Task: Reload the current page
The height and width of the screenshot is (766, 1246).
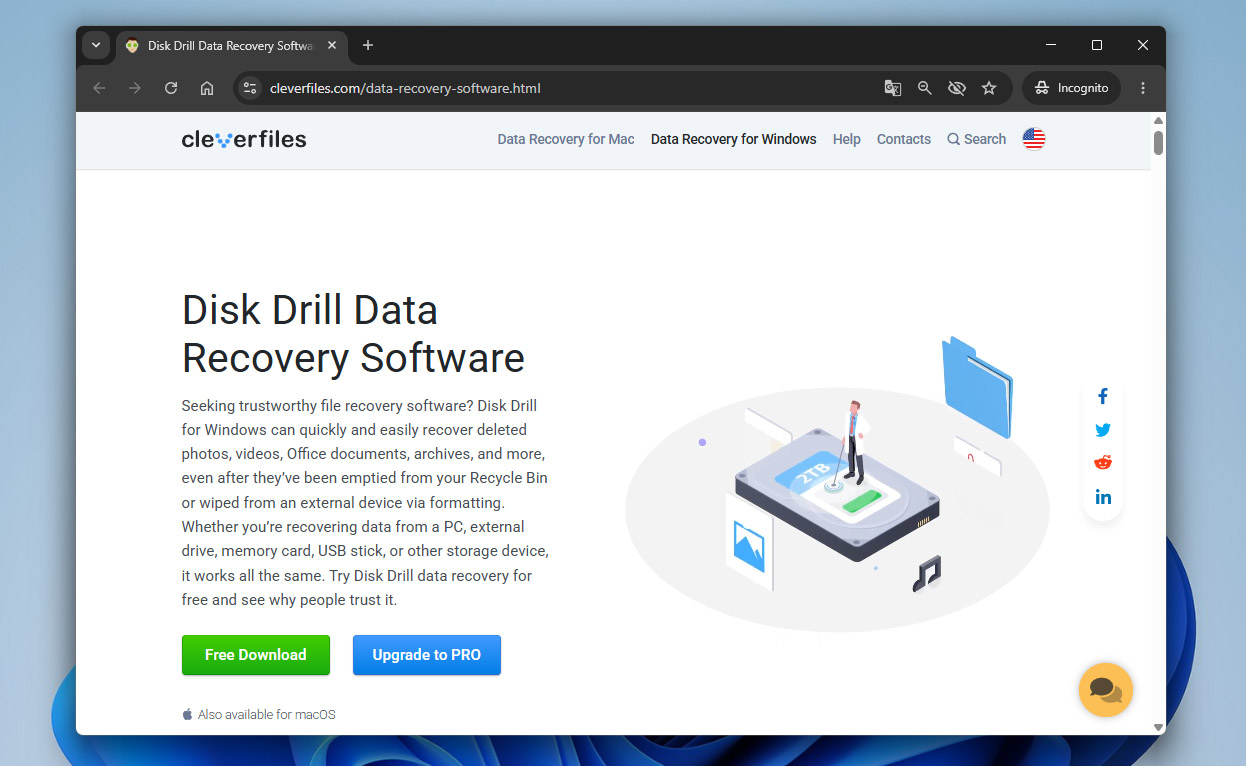Action: (171, 88)
